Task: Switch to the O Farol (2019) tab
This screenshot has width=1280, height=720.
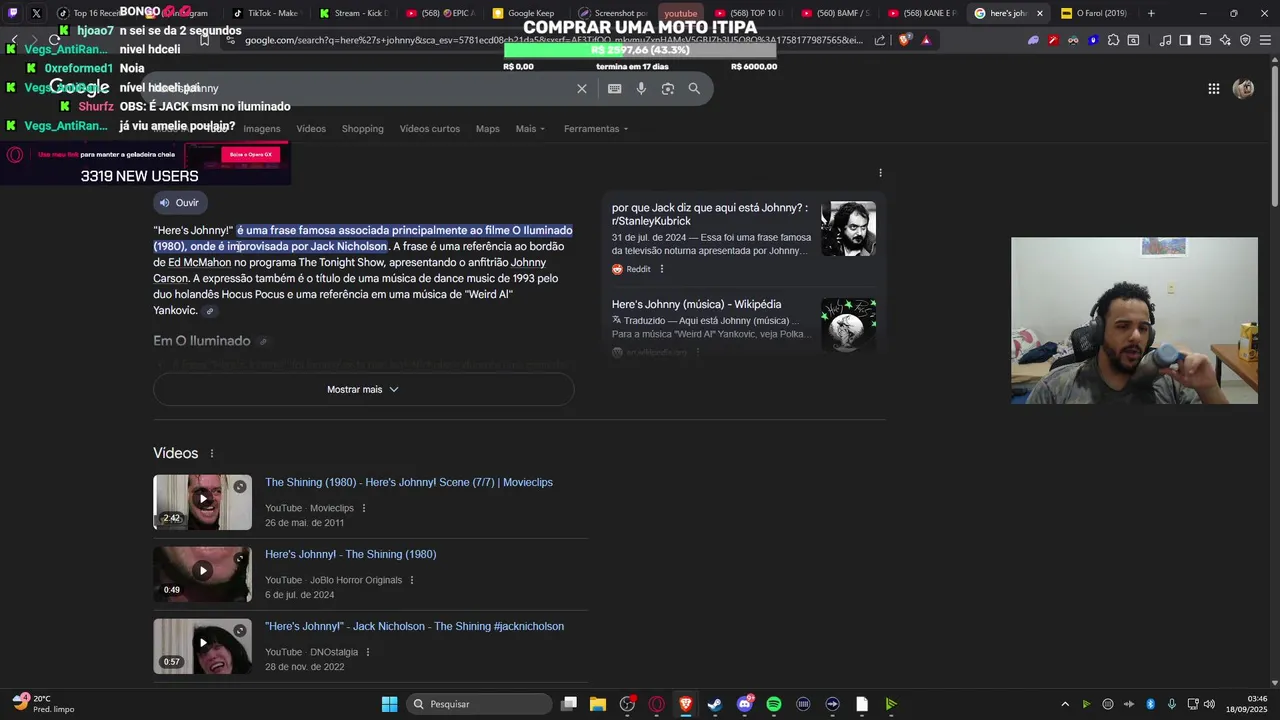Action: [1095, 13]
